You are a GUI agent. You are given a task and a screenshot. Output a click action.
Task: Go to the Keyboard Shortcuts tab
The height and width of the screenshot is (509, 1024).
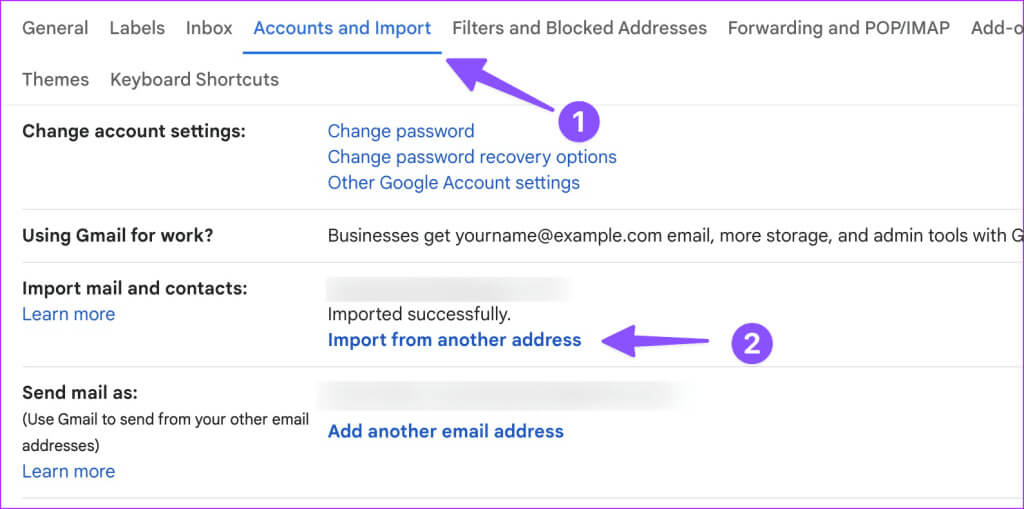[x=194, y=79]
